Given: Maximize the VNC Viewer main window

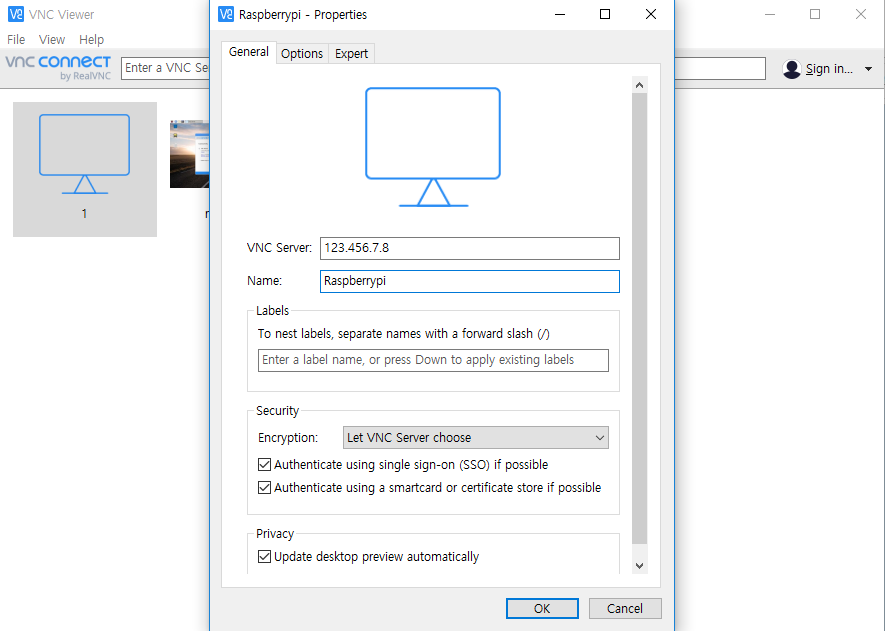Looking at the screenshot, I should click(x=815, y=14).
